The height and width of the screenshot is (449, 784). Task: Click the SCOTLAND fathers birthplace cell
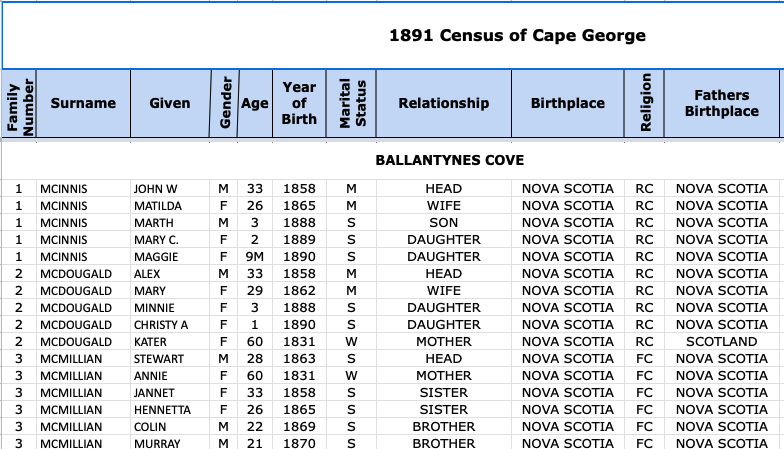721,342
